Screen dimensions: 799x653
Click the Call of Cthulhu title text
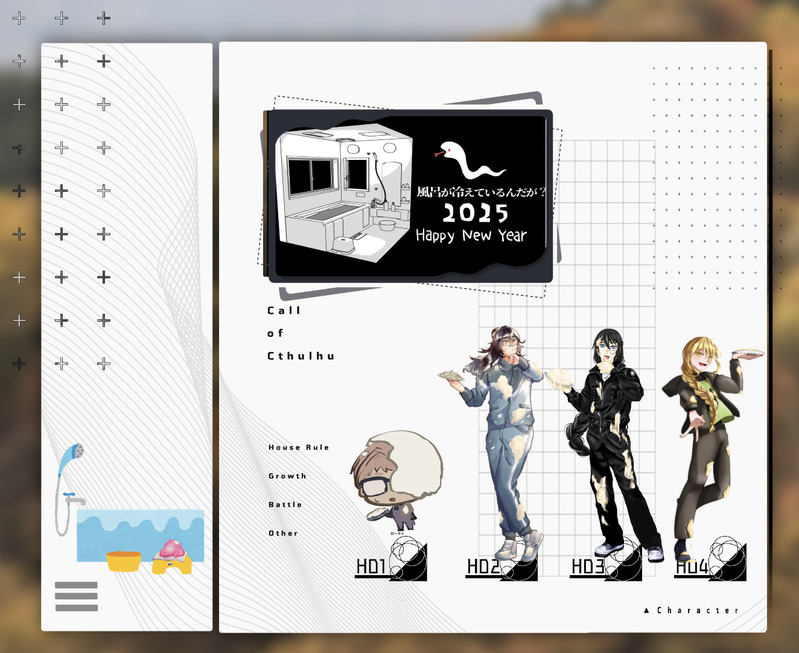[x=301, y=333]
